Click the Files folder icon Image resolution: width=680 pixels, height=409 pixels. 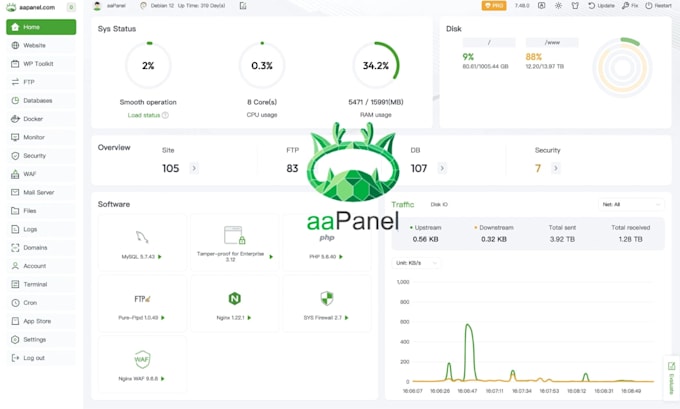pos(15,211)
